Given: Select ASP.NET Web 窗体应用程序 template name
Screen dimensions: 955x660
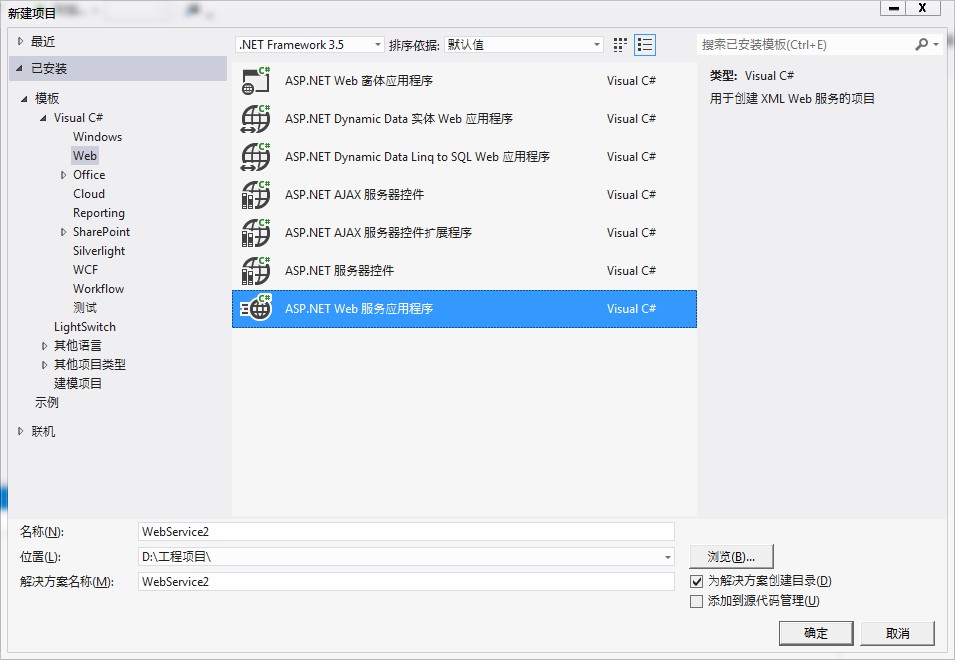Looking at the screenshot, I should (359, 80).
